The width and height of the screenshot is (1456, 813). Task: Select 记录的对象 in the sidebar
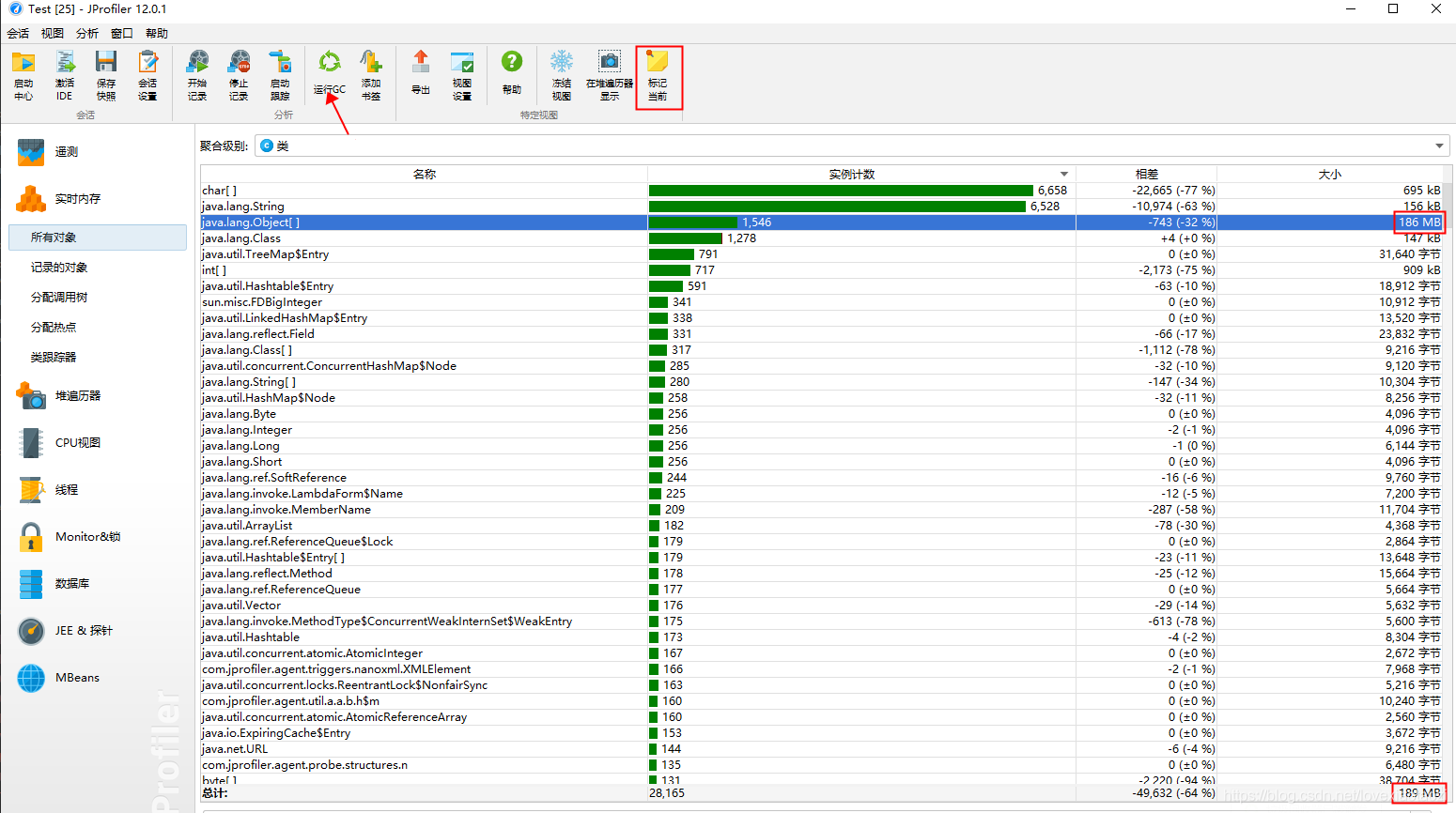coord(59,268)
